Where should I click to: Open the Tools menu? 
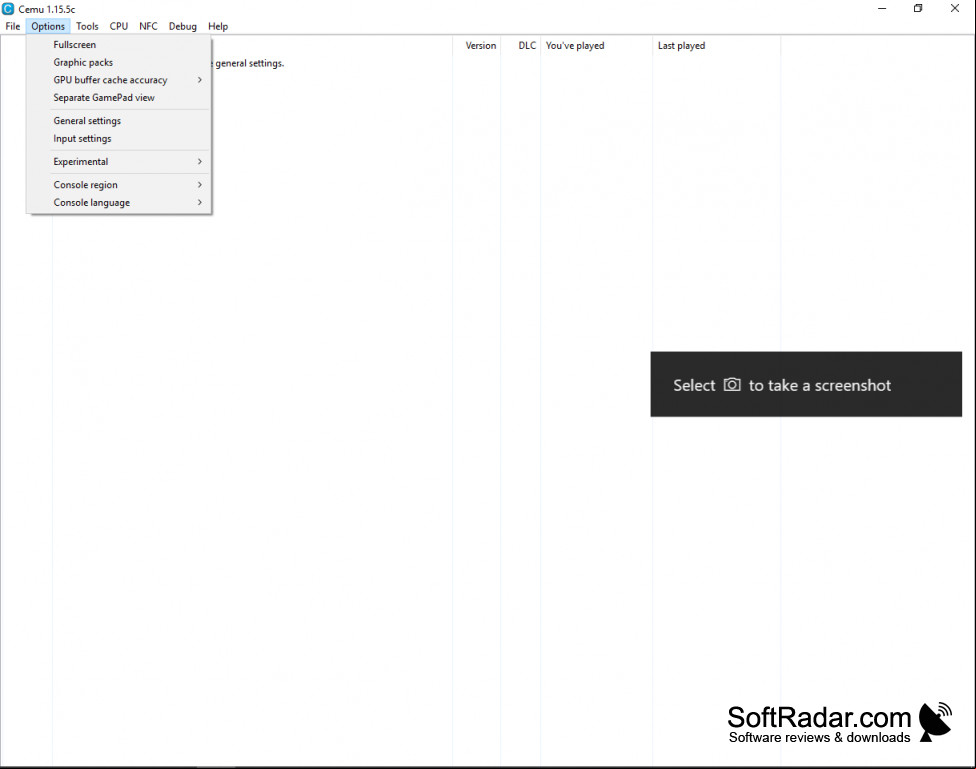(x=87, y=26)
